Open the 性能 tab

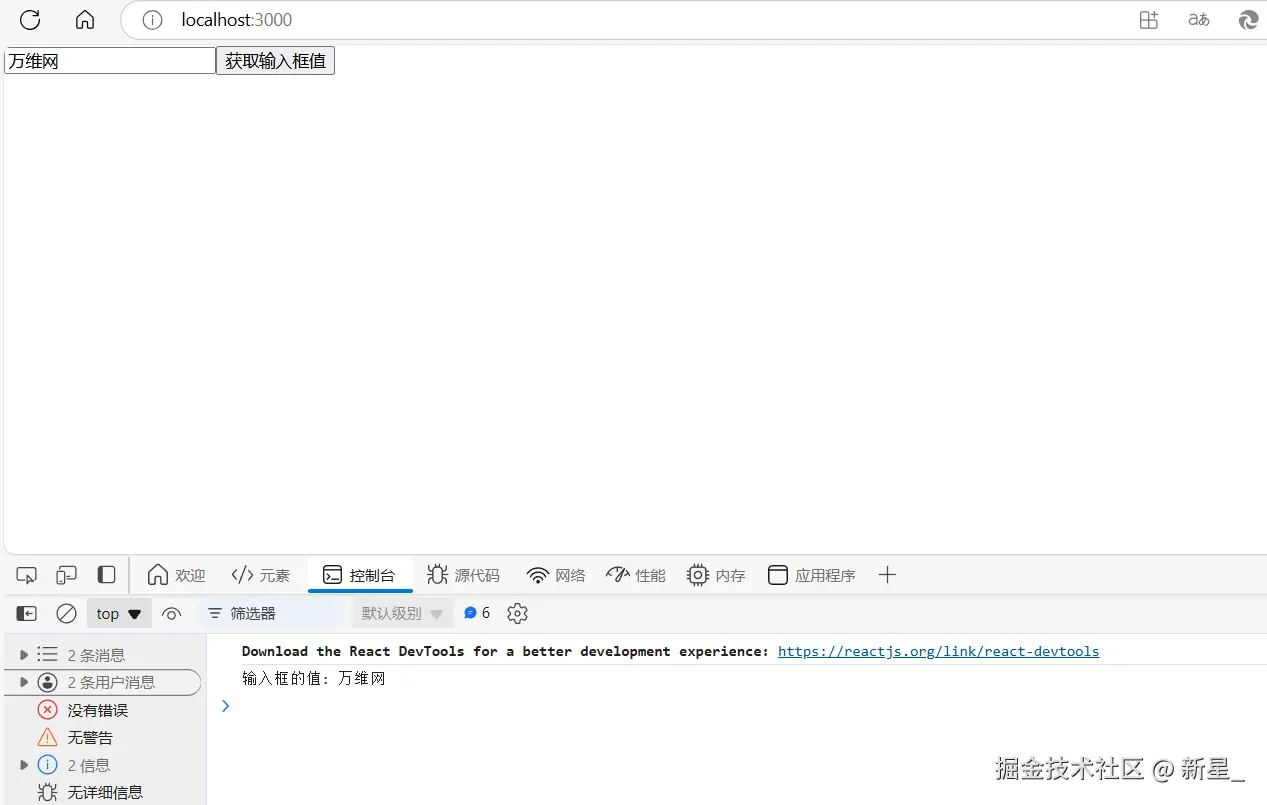(636, 575)
